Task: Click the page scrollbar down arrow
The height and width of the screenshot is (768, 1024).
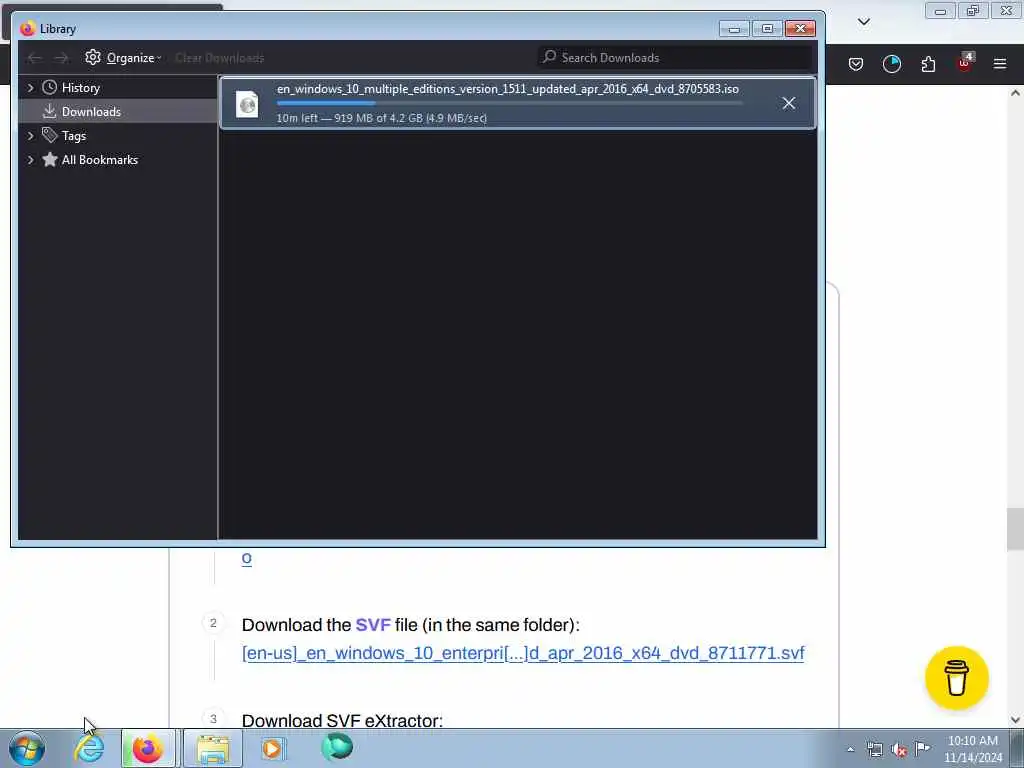Action: [1015, 720]
